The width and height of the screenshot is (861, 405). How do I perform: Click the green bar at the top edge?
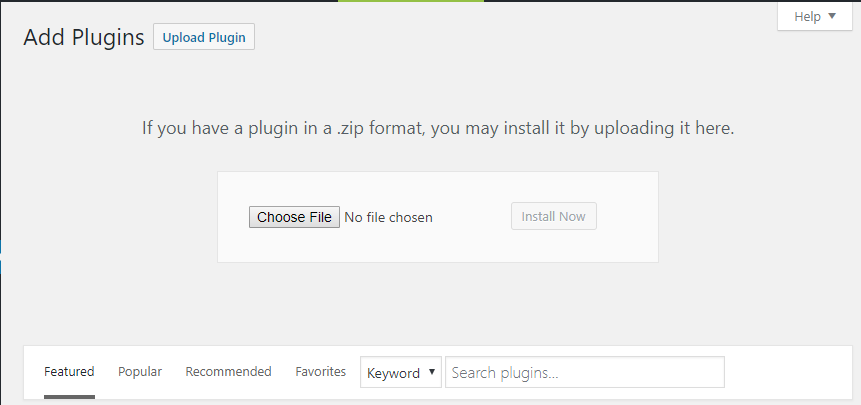411,1
